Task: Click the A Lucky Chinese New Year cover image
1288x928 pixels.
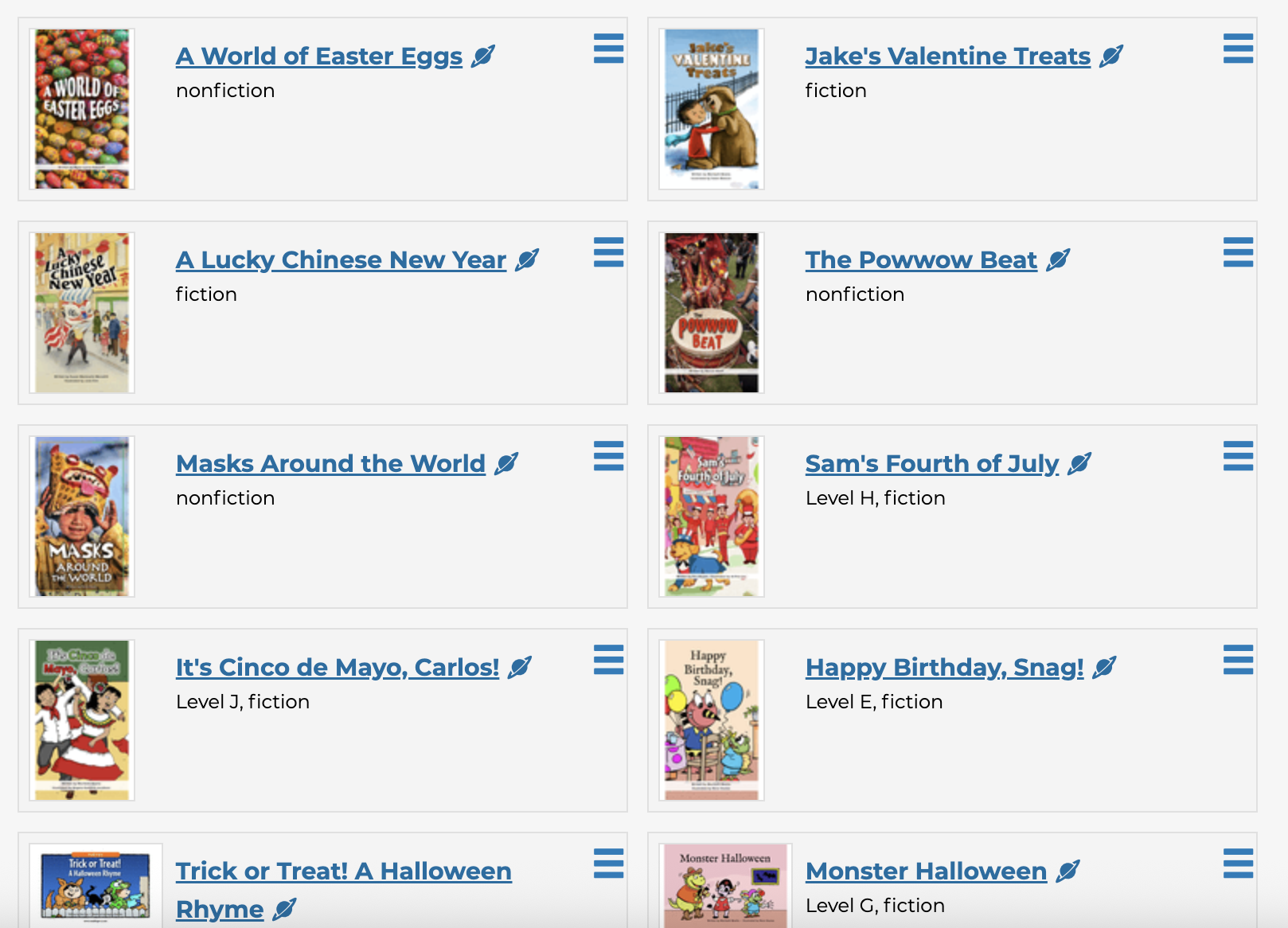Action: point(82,313)
